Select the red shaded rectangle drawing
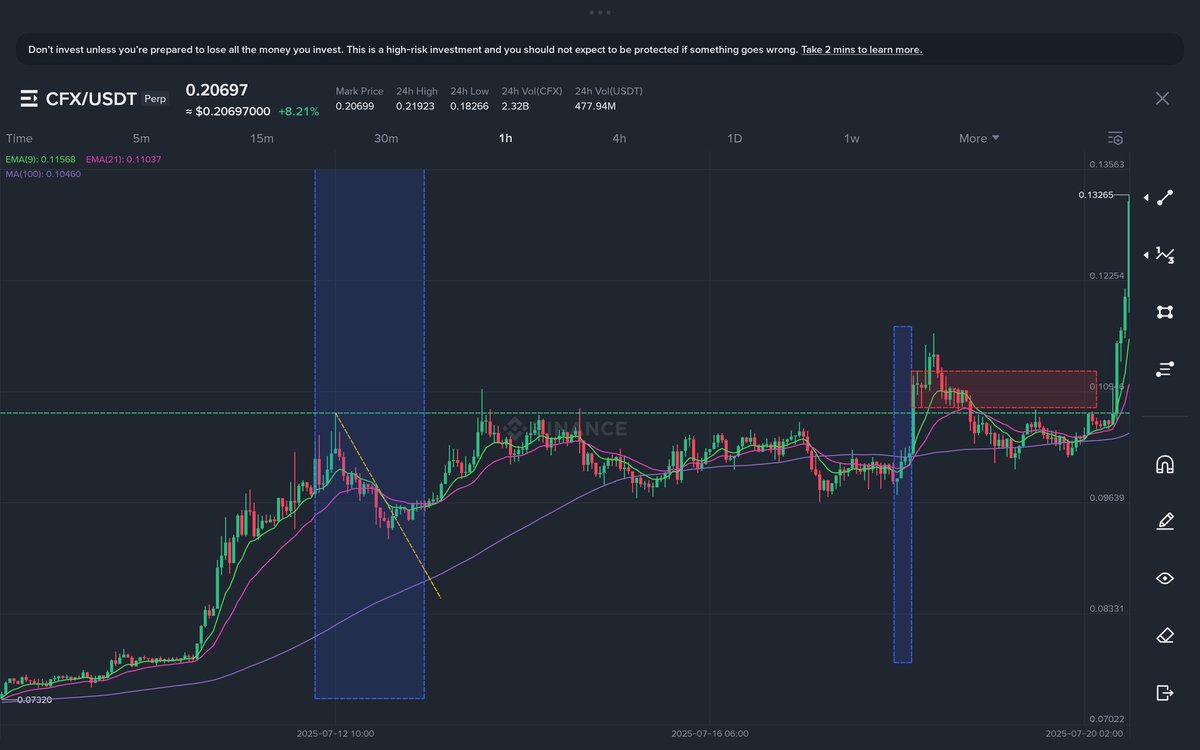Image resolution: width=1200 pixels, height=750 pixels. coord(1004,389)
